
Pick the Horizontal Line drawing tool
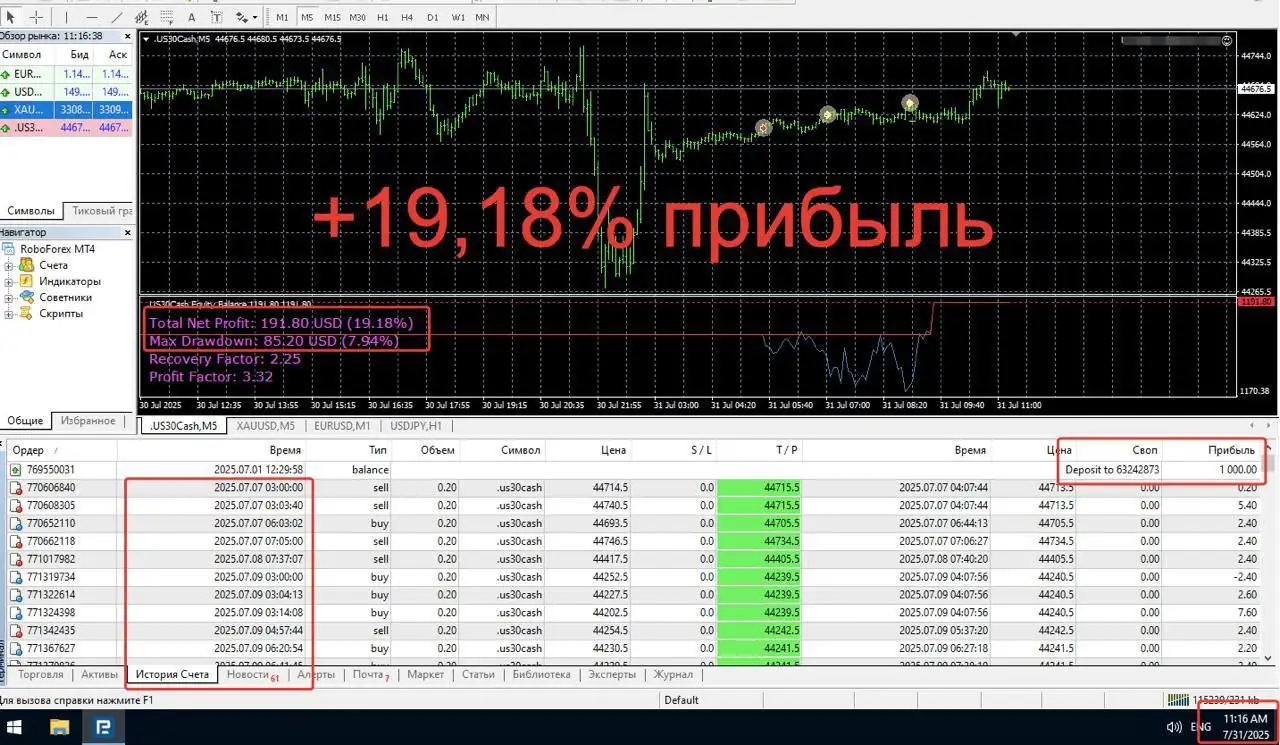click(x=92, y=17)
